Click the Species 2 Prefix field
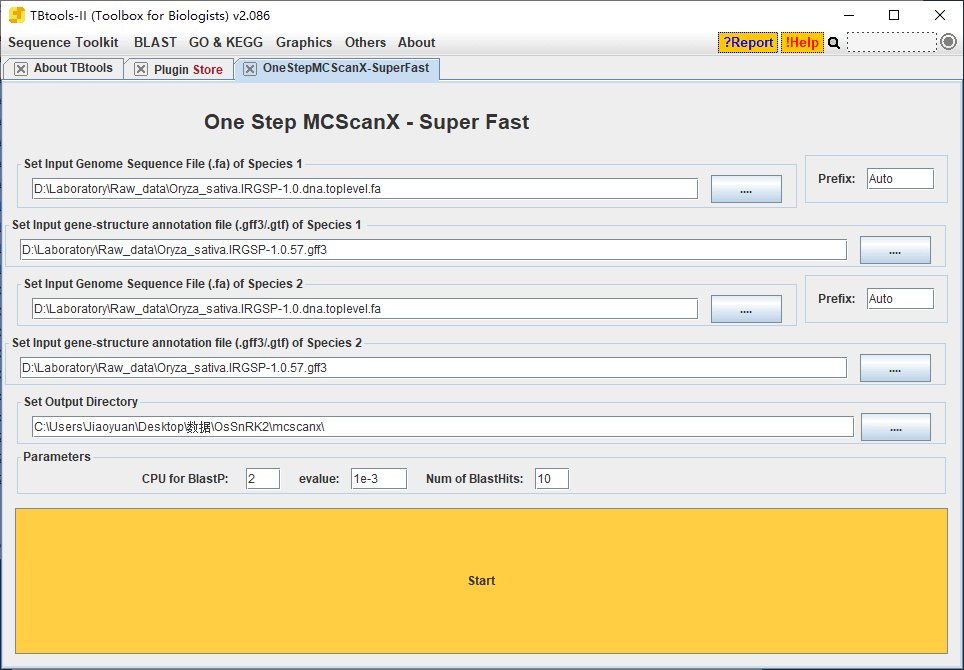Image resolution: width=964 pixels, height=670 pixels. (x=900, y=299)
